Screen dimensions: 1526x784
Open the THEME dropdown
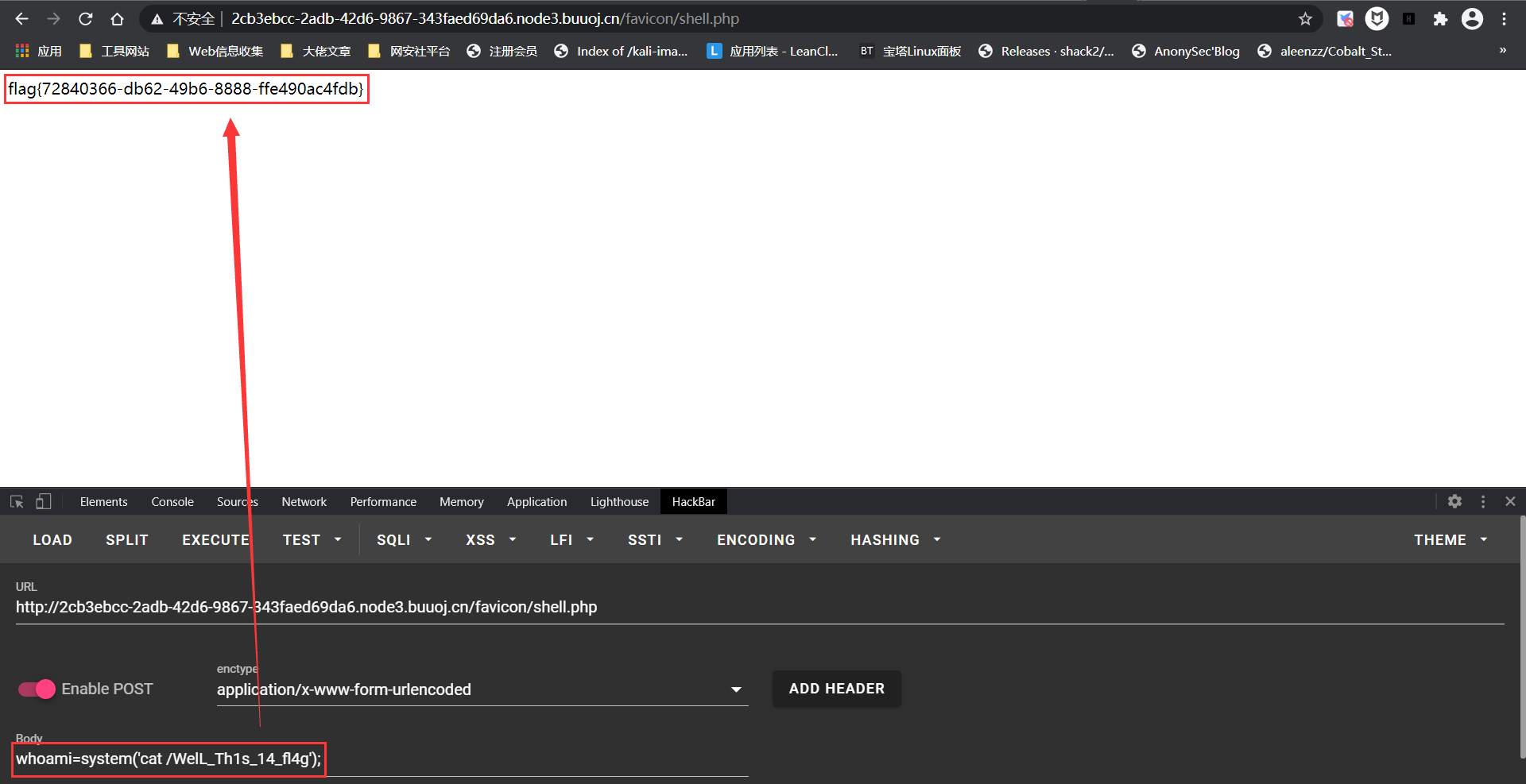(1450, 540)
